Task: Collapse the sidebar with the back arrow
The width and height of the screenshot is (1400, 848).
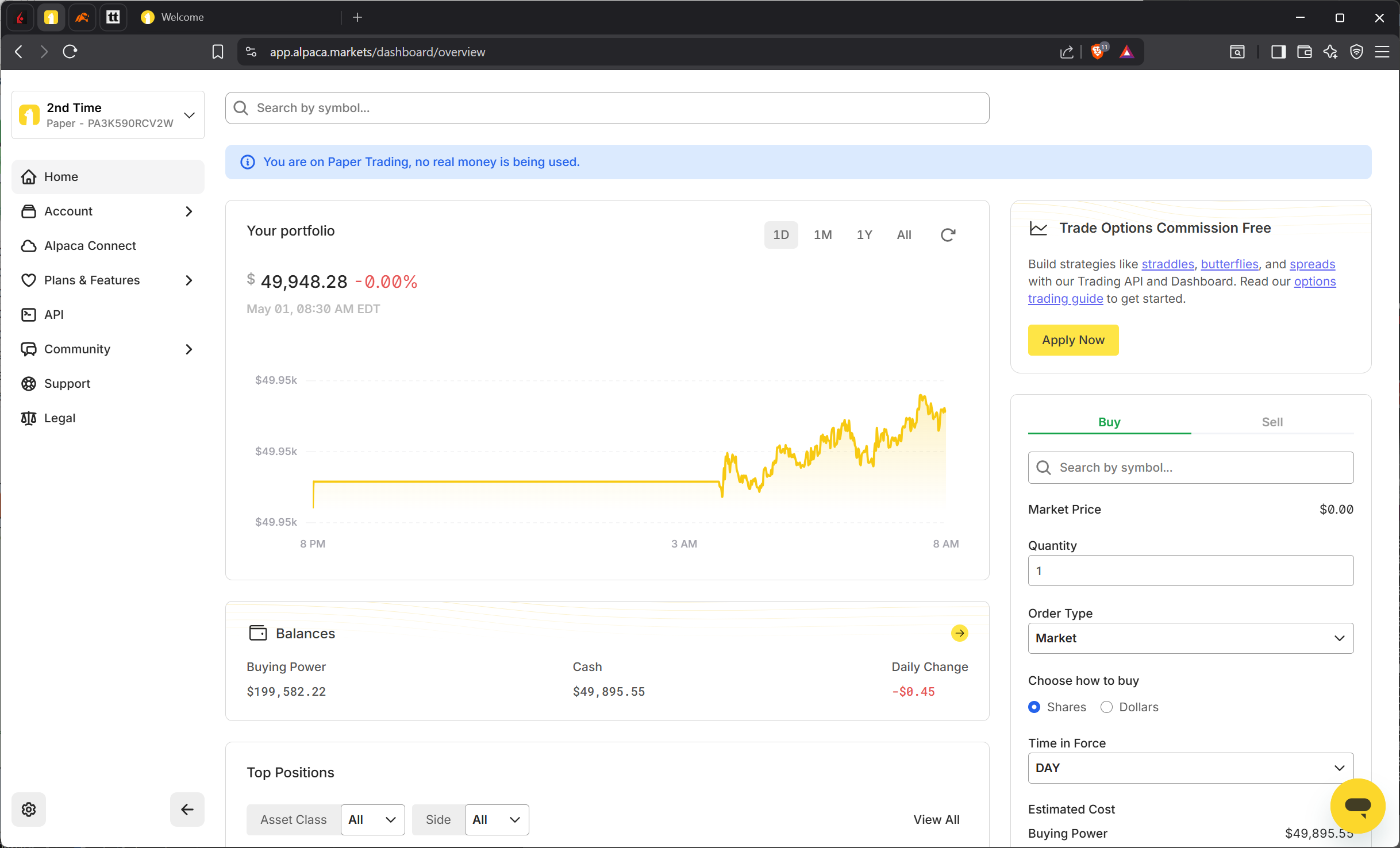Action: (x=187, y=810)
